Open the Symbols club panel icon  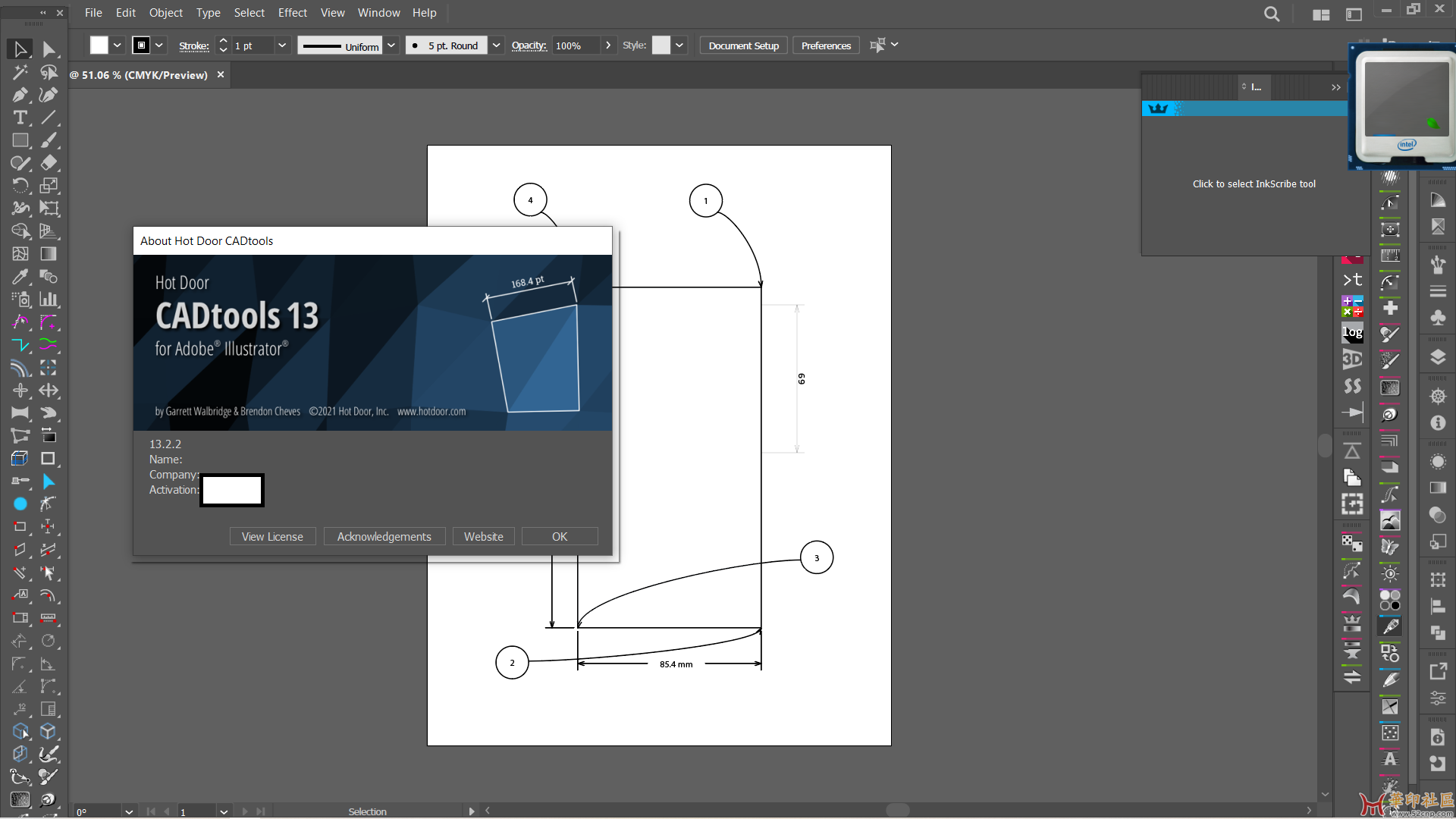1438,318
